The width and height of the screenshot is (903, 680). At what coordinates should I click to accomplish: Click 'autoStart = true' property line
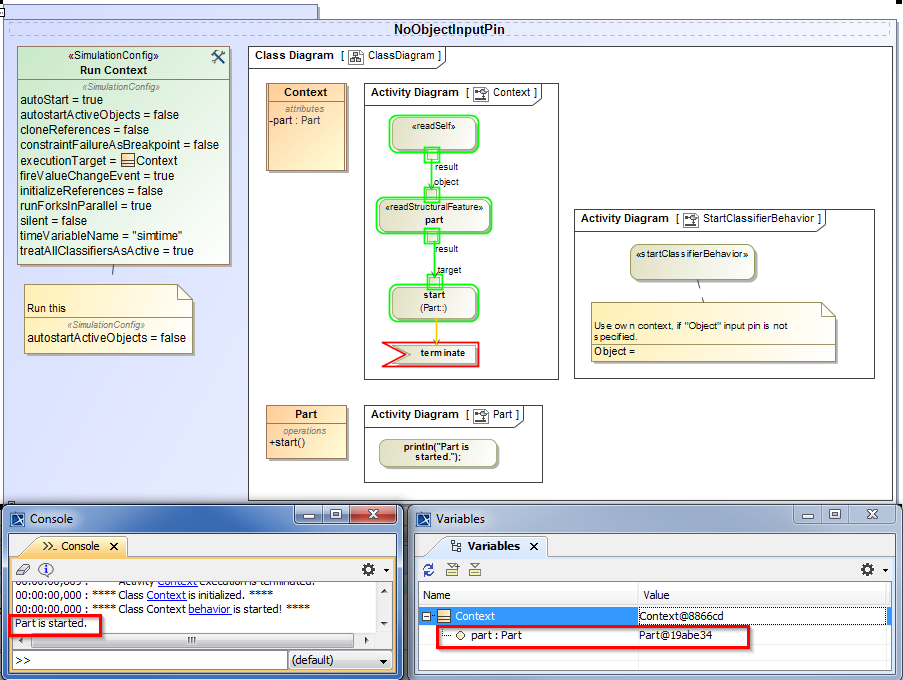62,100
